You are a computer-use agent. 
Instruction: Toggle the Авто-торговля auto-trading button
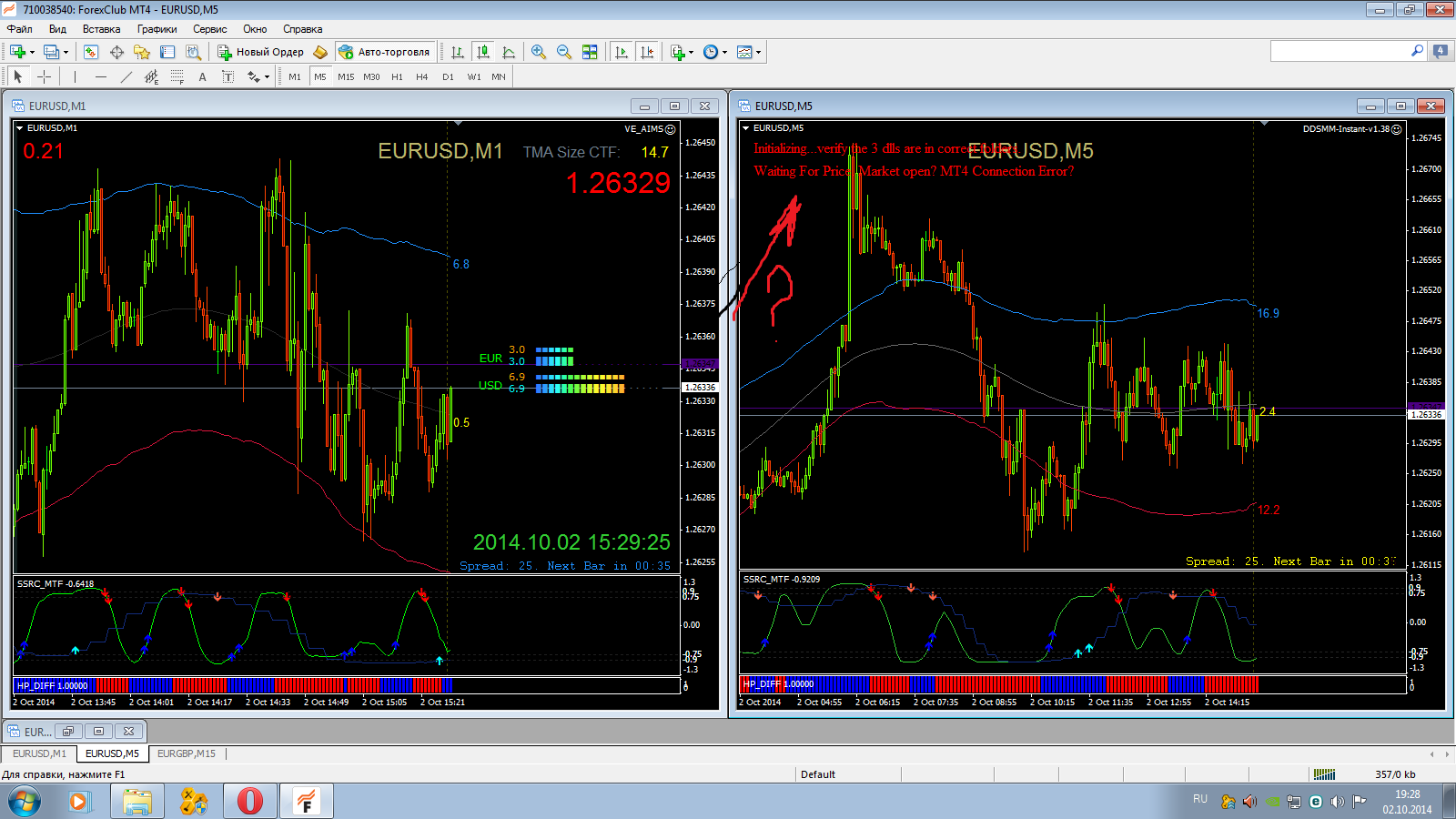[x=385, y=52]
